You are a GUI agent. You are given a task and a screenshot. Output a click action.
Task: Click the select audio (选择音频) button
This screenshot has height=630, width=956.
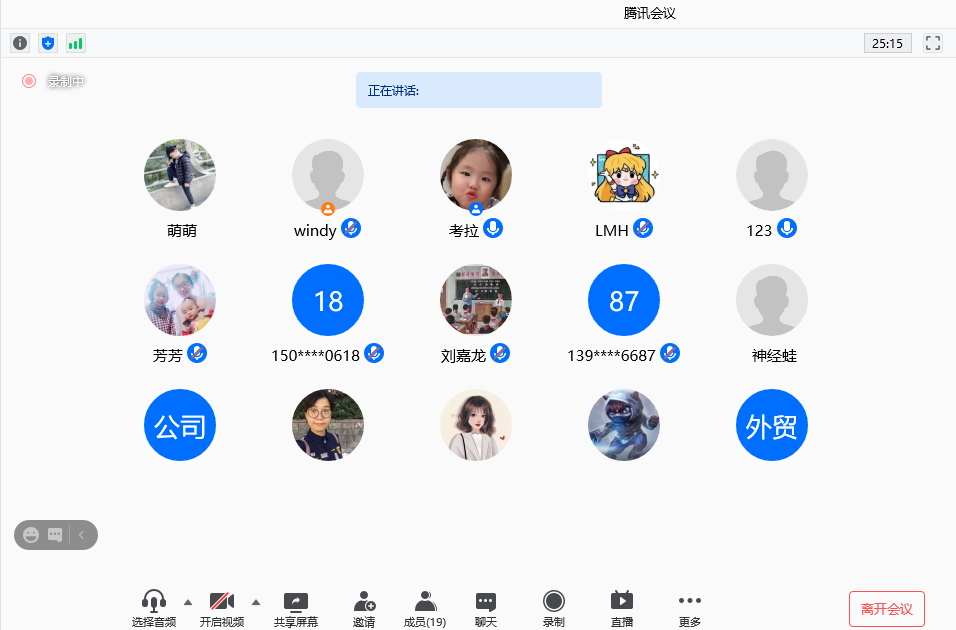(153, 608)
